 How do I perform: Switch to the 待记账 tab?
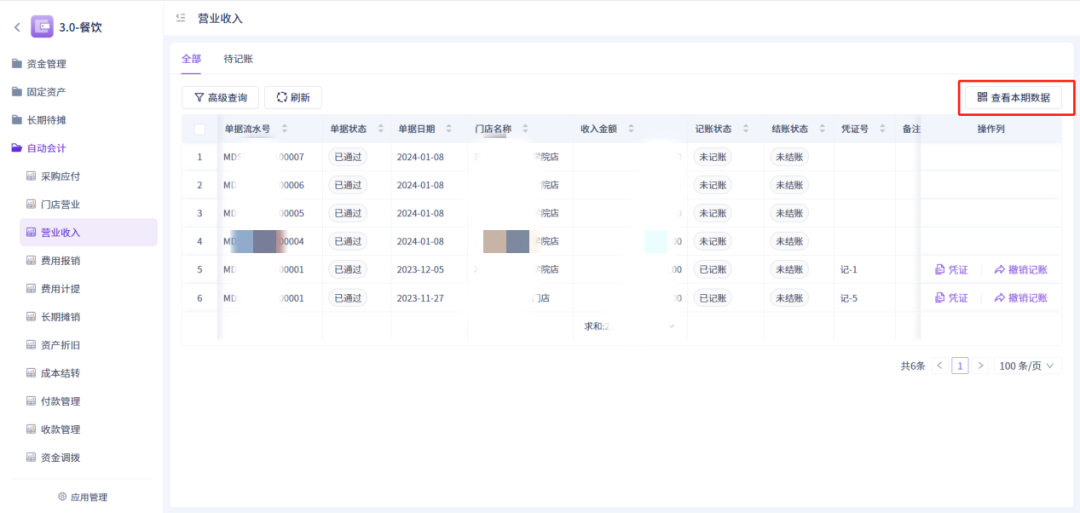pyautogui.click(x=238, y=59)
